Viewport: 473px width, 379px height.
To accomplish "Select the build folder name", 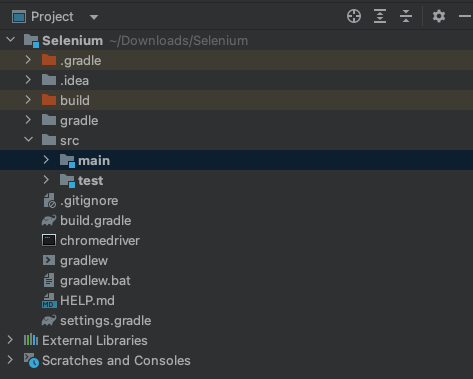I will point(75,100).
